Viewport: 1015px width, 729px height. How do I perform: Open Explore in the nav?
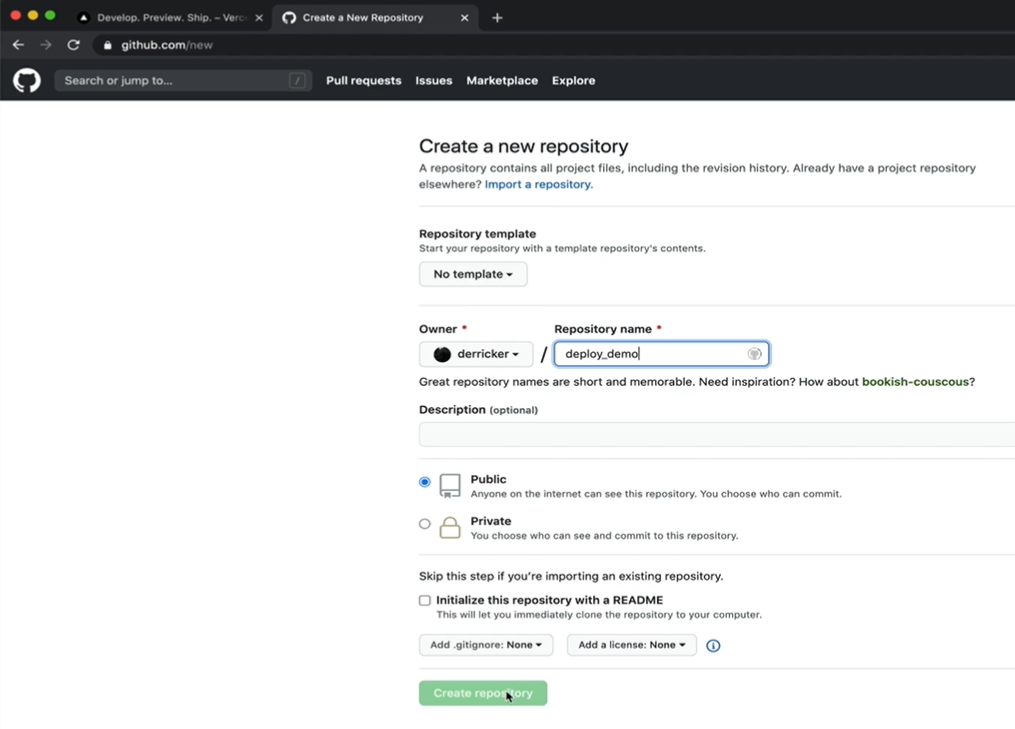click(x=574, y=80)
